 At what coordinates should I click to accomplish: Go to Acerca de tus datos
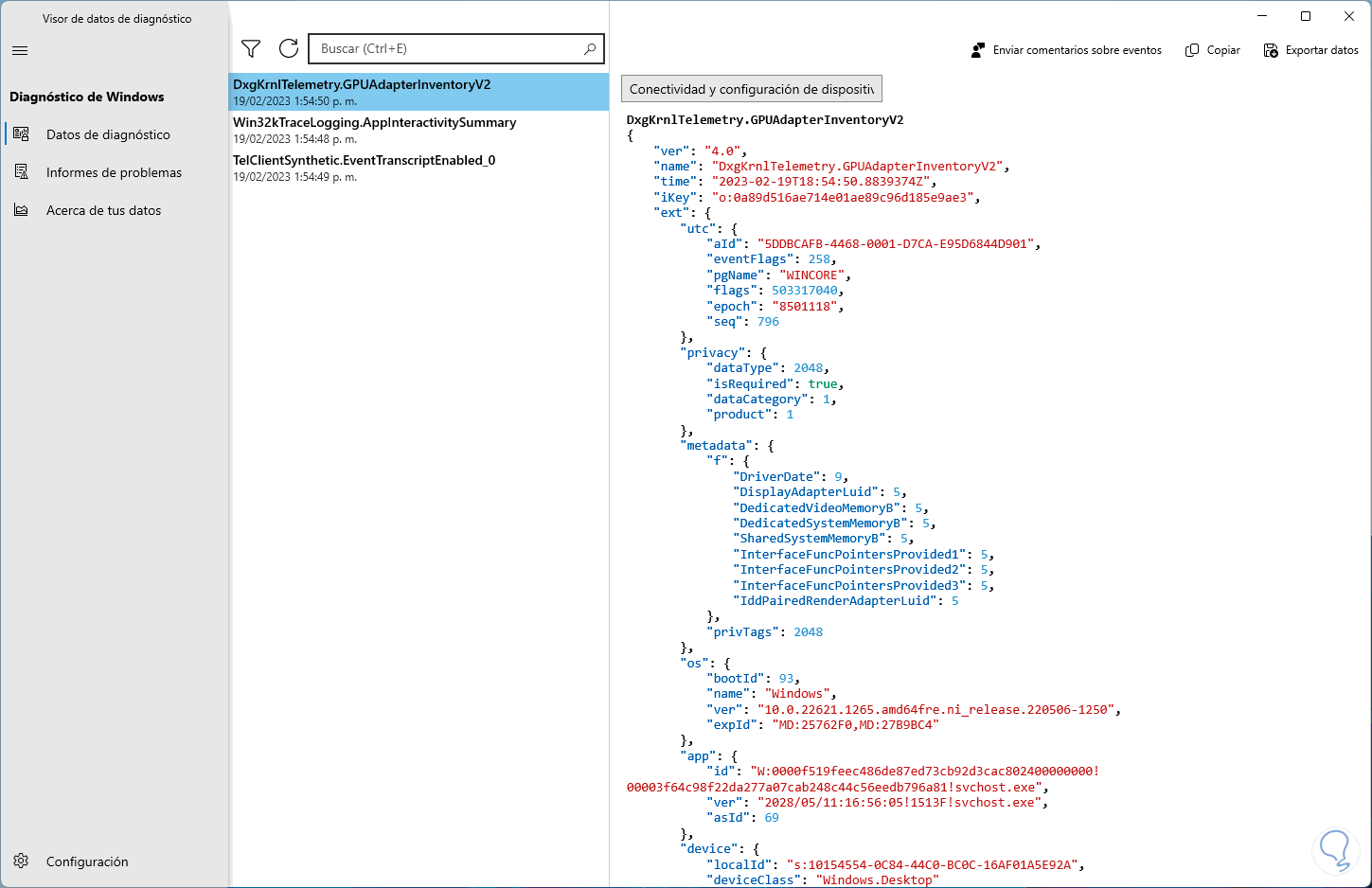(x=103, y=210)
